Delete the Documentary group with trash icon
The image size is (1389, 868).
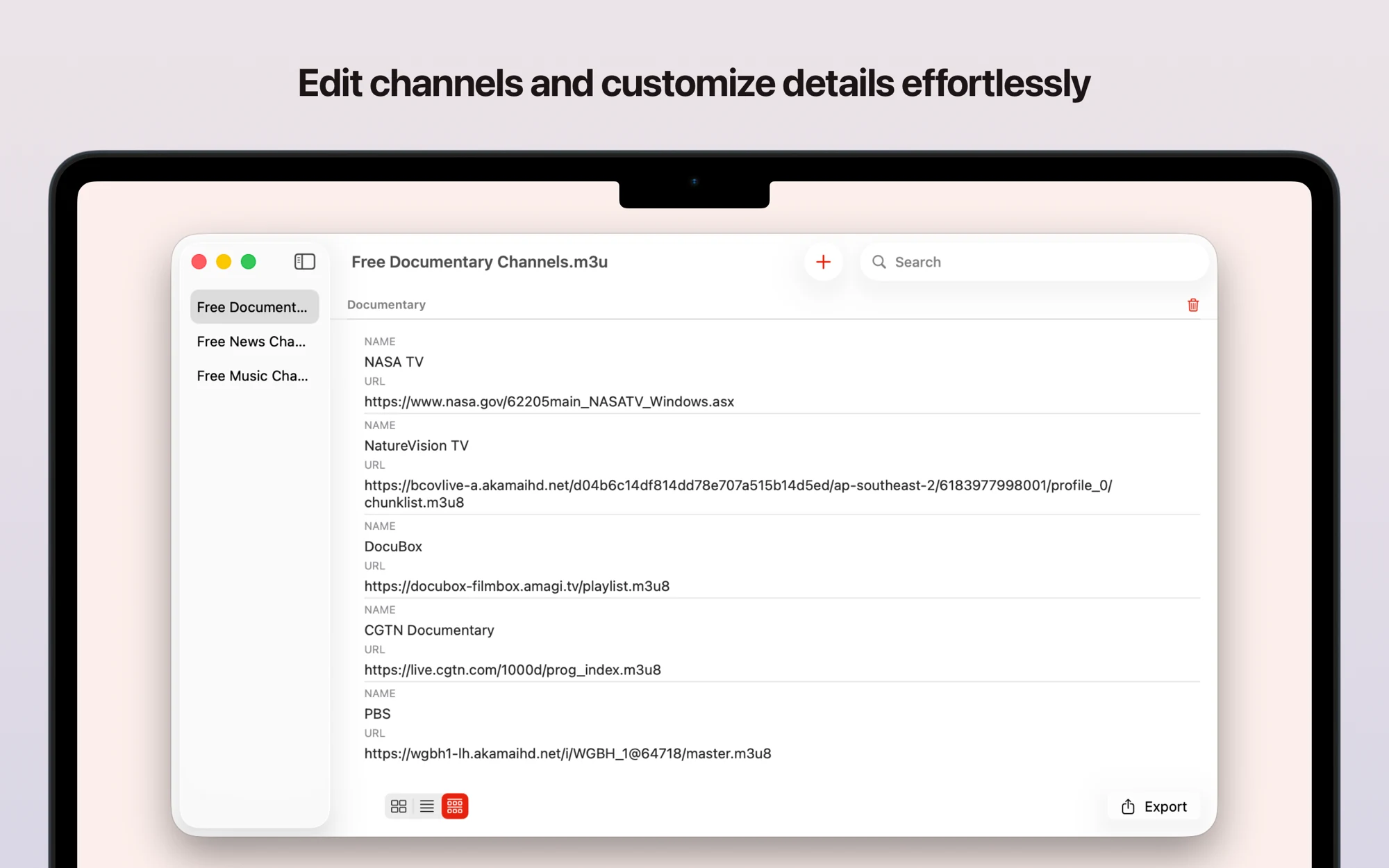point(1193,305)
